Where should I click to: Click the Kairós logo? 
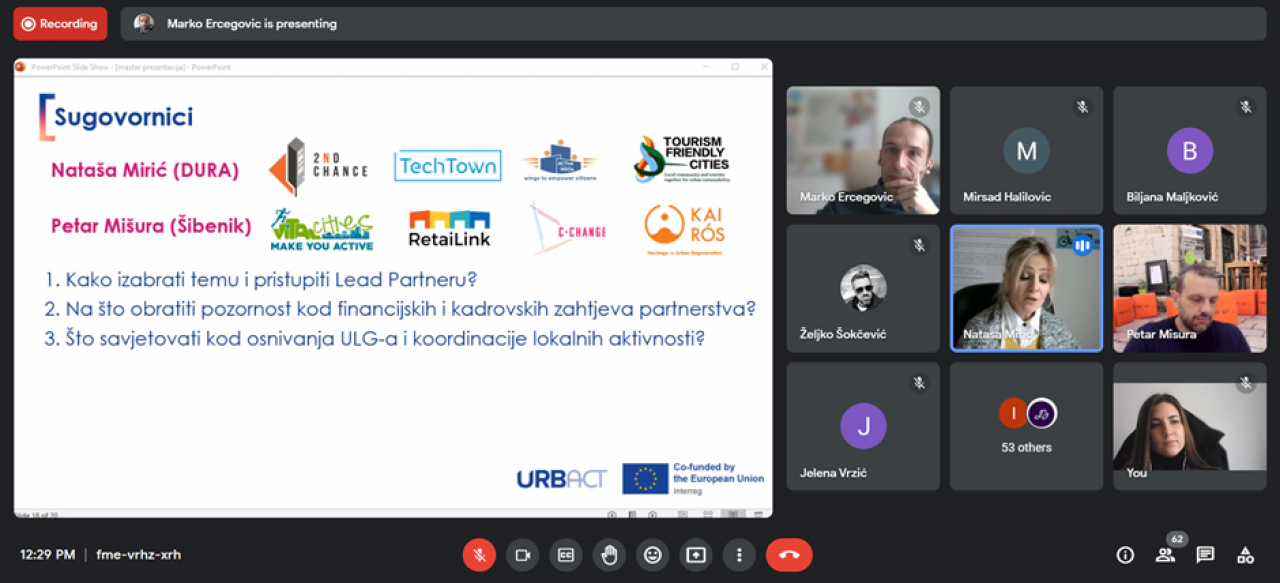685,230
